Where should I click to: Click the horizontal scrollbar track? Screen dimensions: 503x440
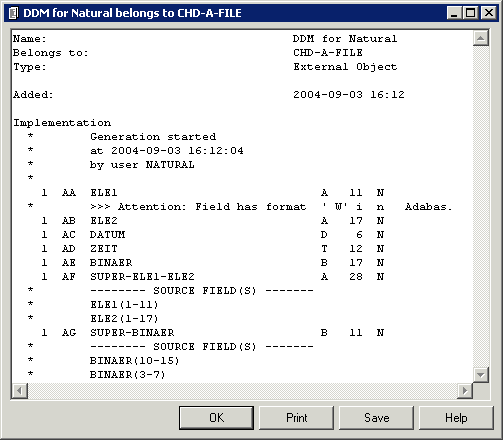(x=242, y=390)
